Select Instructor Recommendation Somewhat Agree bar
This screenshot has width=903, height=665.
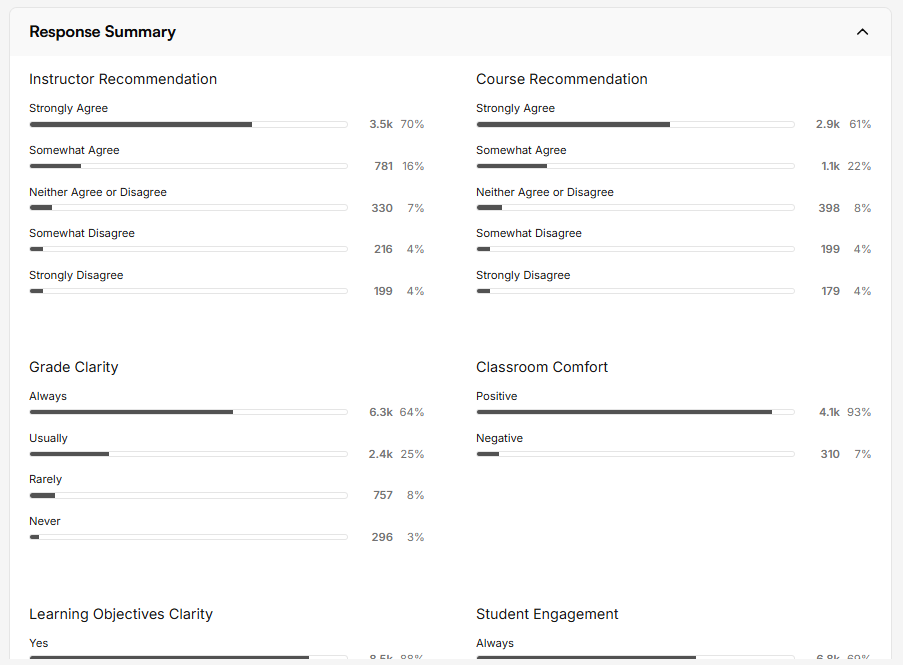click(x=188, y=166)
